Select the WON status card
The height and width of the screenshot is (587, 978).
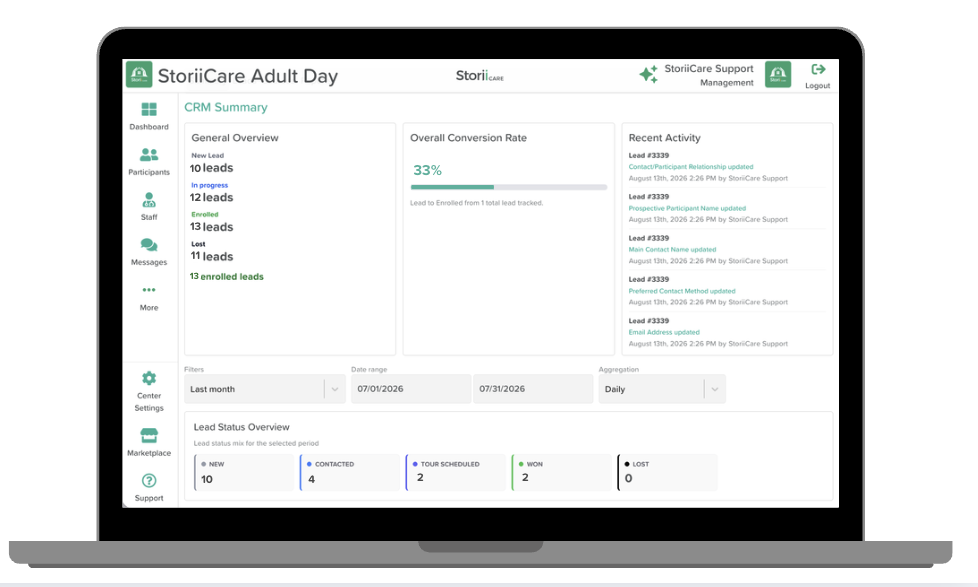point(561,472)
